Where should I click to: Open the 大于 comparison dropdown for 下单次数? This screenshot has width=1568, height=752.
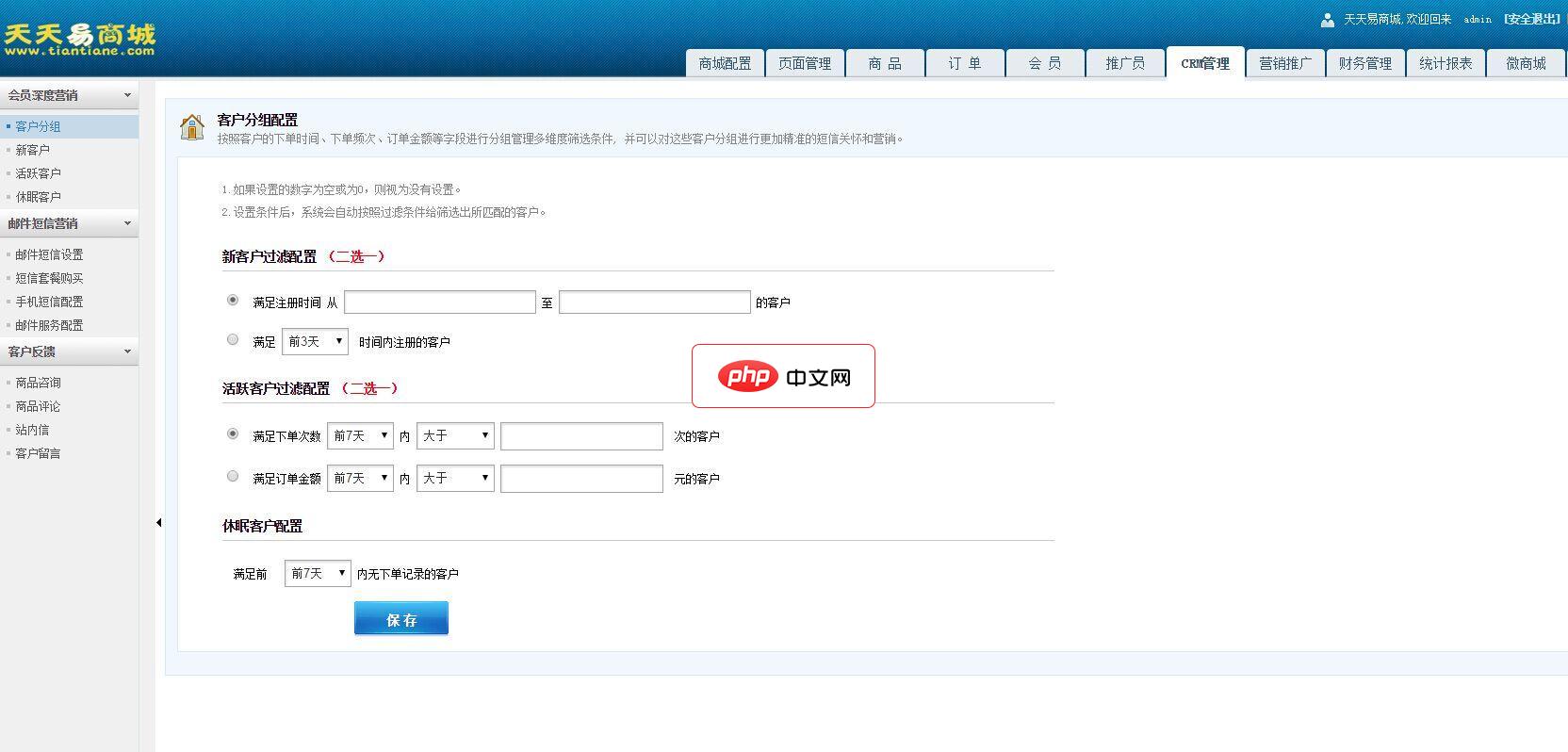(x=455, y=435)
